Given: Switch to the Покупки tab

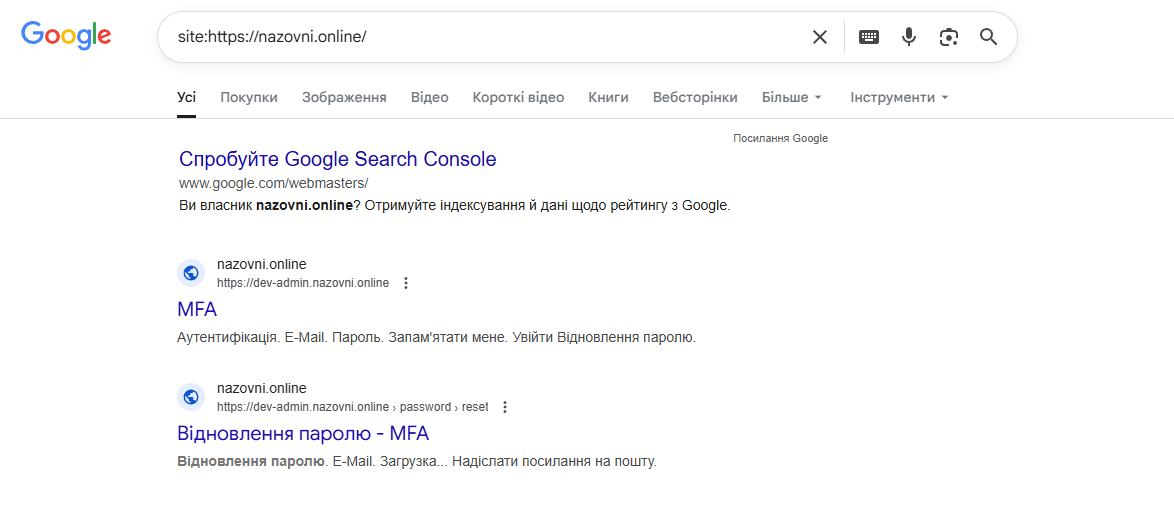Looking at the screenshot, I should pos(249,97).
